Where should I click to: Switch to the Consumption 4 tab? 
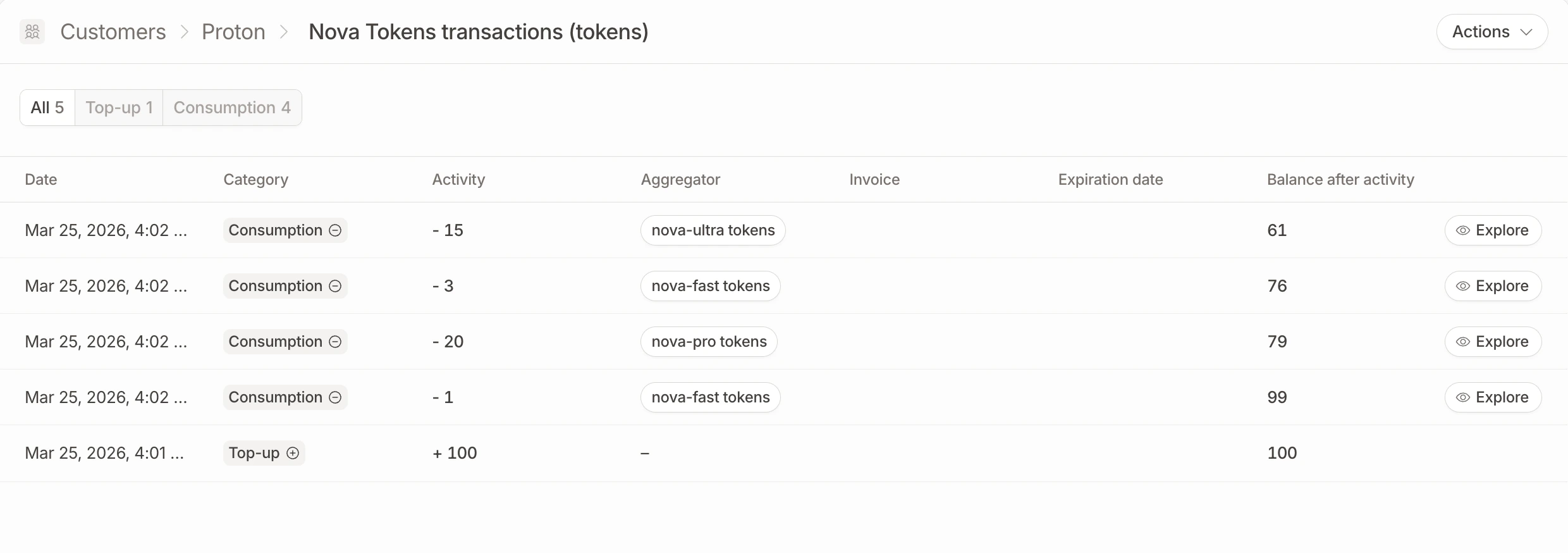tap(232, 108)
